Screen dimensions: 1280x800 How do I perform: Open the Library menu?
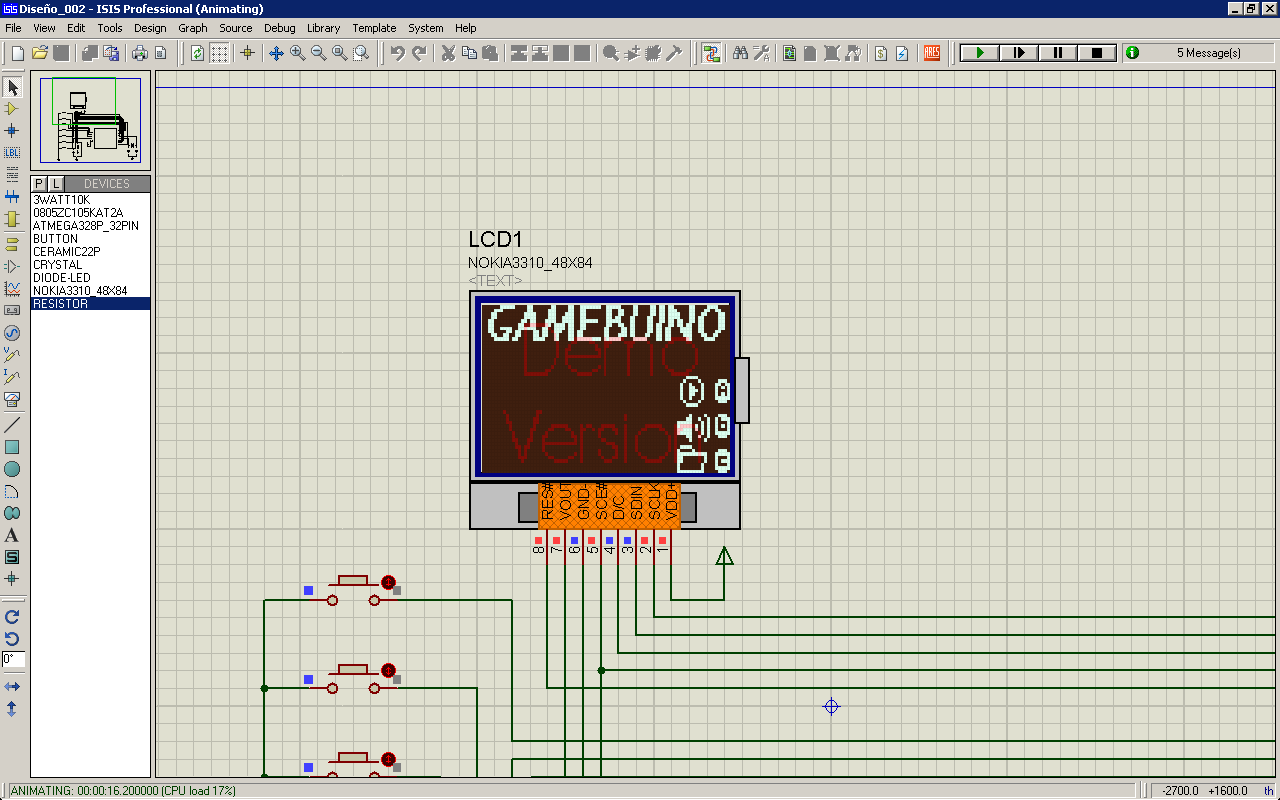pyautogui.click(x=323, y=28)
